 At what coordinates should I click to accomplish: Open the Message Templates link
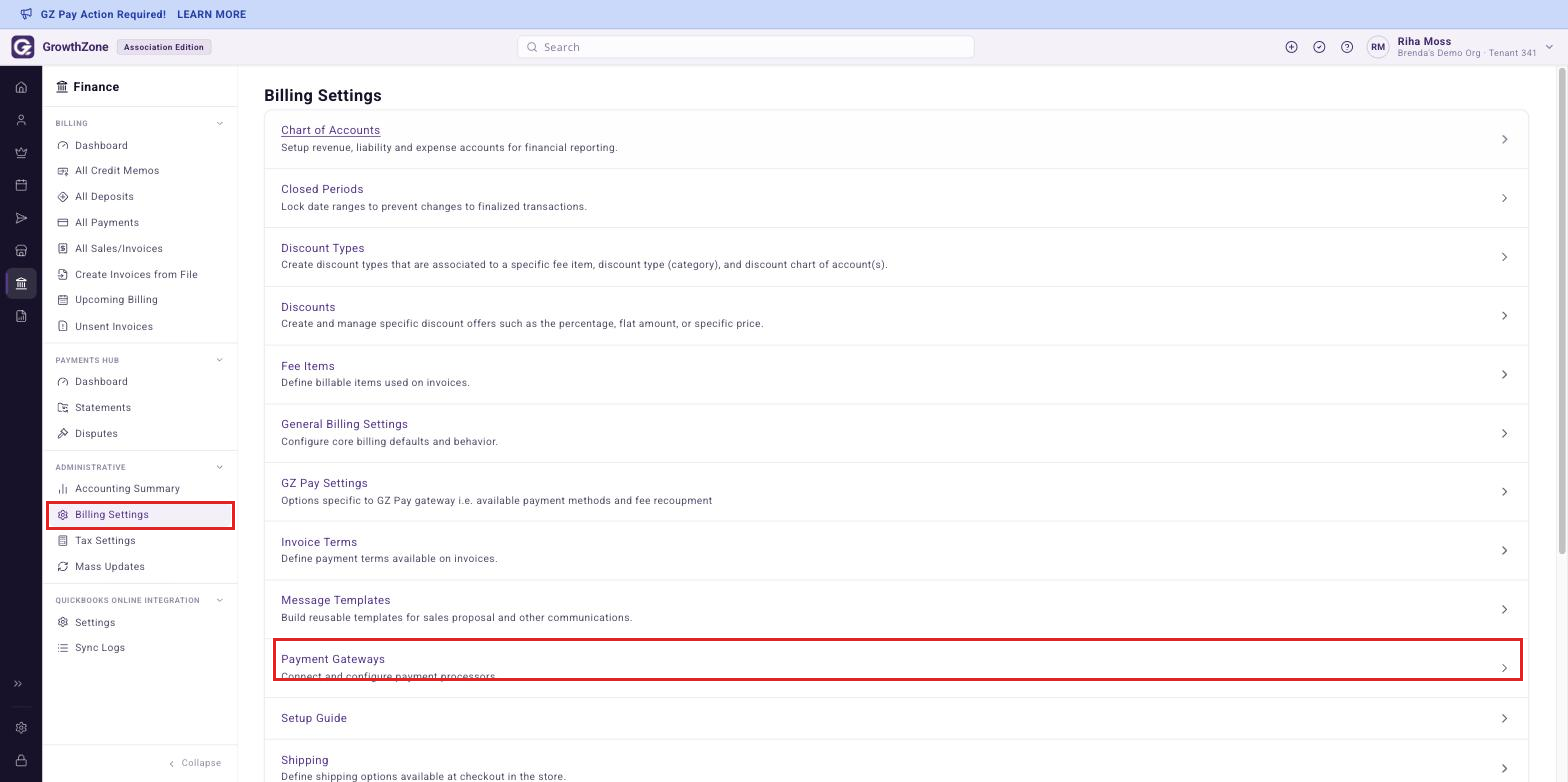(336, 600)
